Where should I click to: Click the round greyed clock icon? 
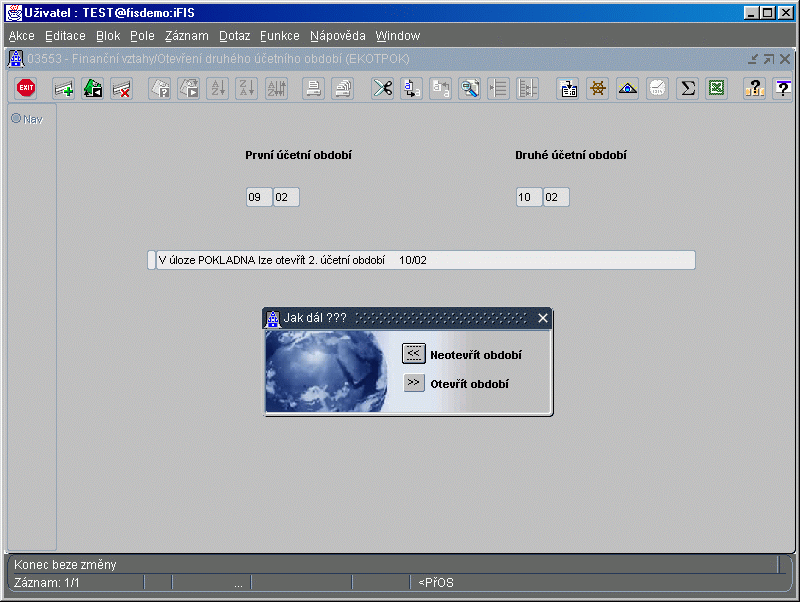point(658,89)
